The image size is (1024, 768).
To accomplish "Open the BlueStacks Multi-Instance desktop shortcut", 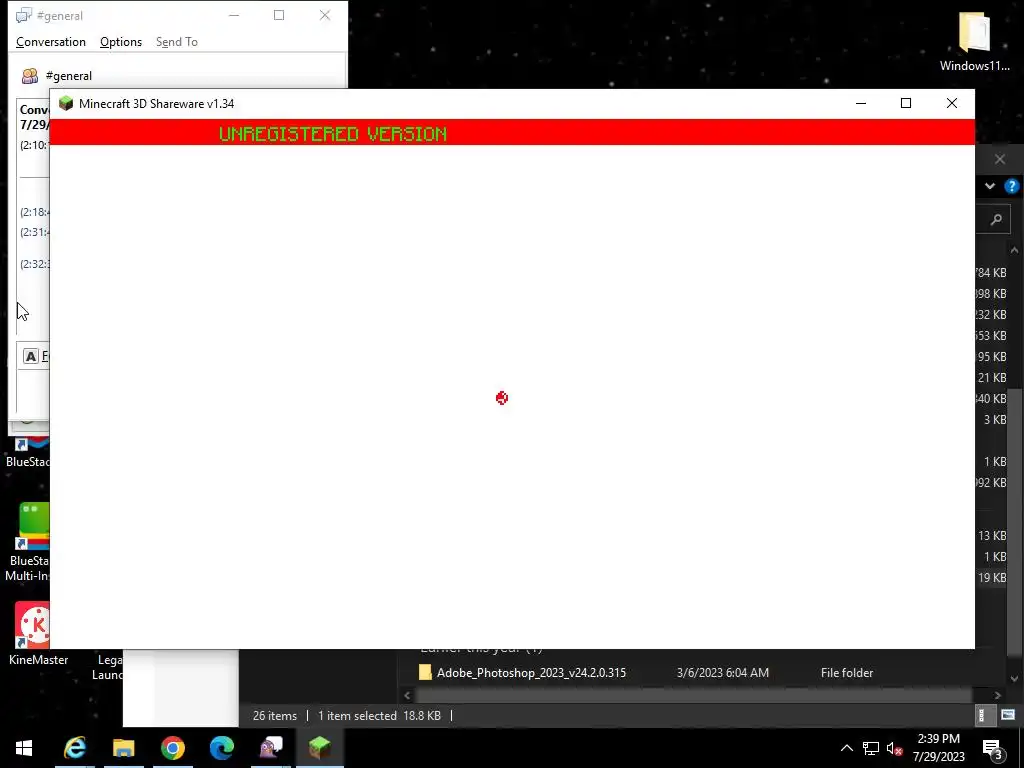I will click(x=27, y=542).
